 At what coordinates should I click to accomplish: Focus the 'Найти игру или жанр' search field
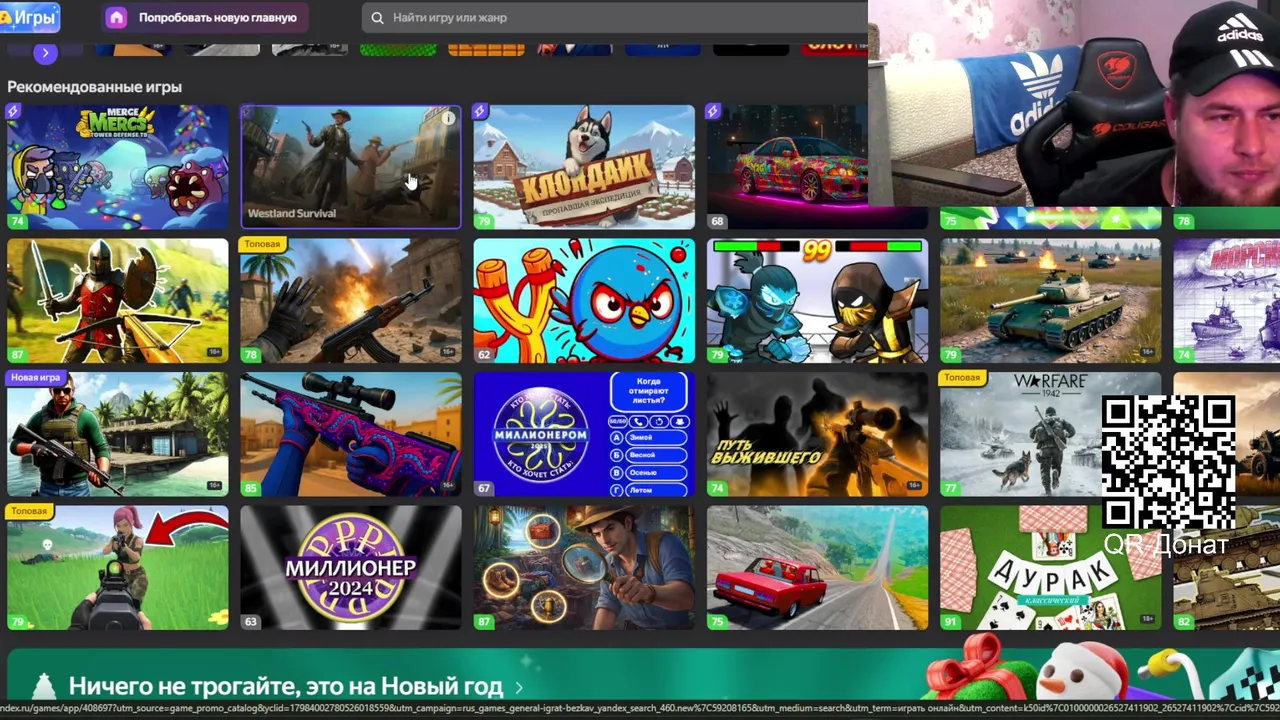tap(615, 17)
